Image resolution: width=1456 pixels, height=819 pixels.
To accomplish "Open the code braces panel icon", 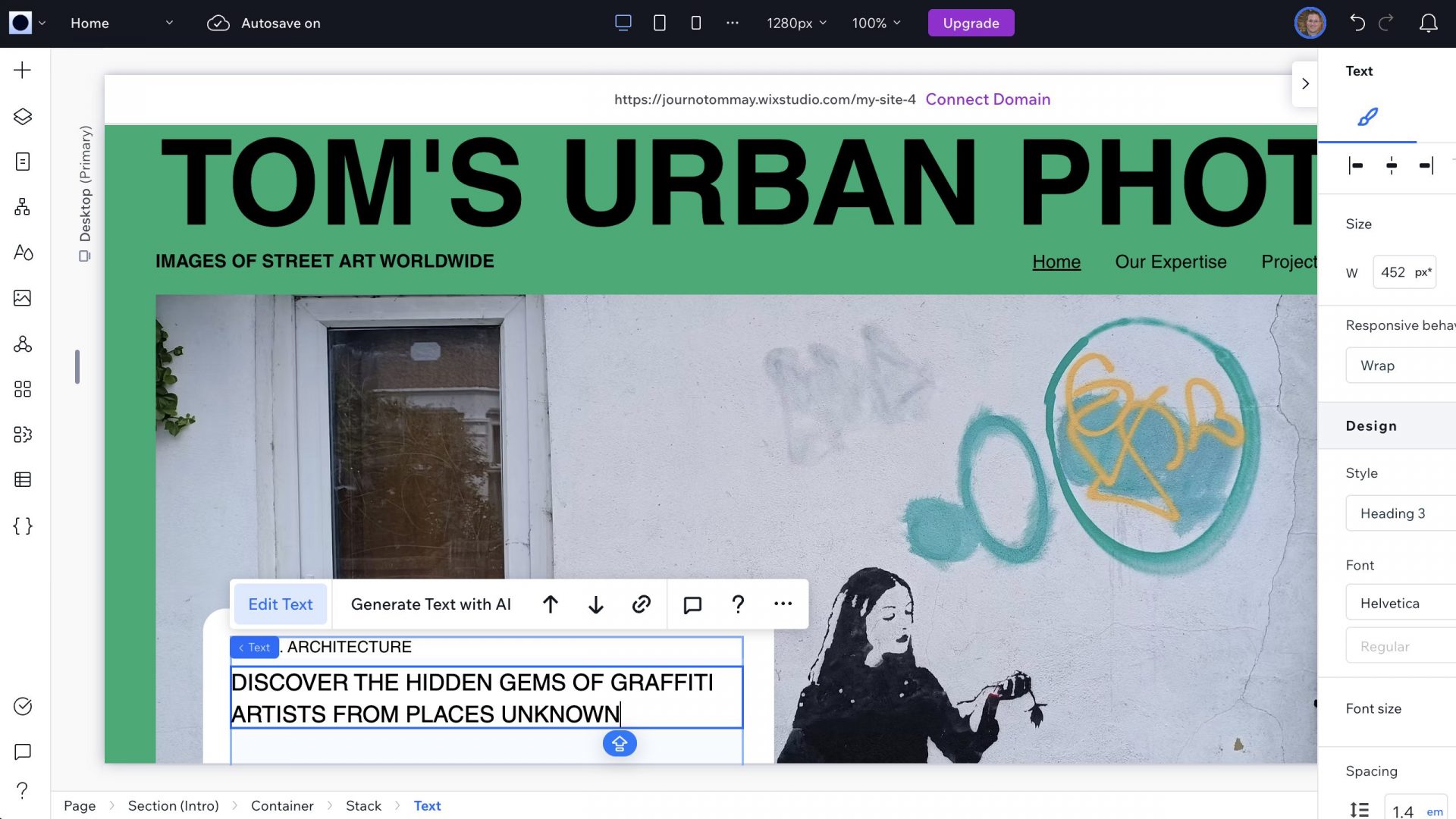I will pos(22,526).
